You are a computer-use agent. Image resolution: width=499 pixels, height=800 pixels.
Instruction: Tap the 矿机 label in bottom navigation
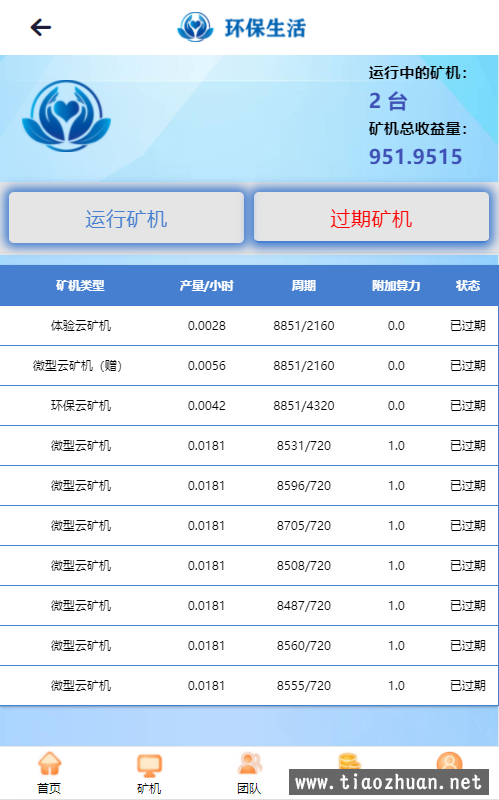[149, 788]
